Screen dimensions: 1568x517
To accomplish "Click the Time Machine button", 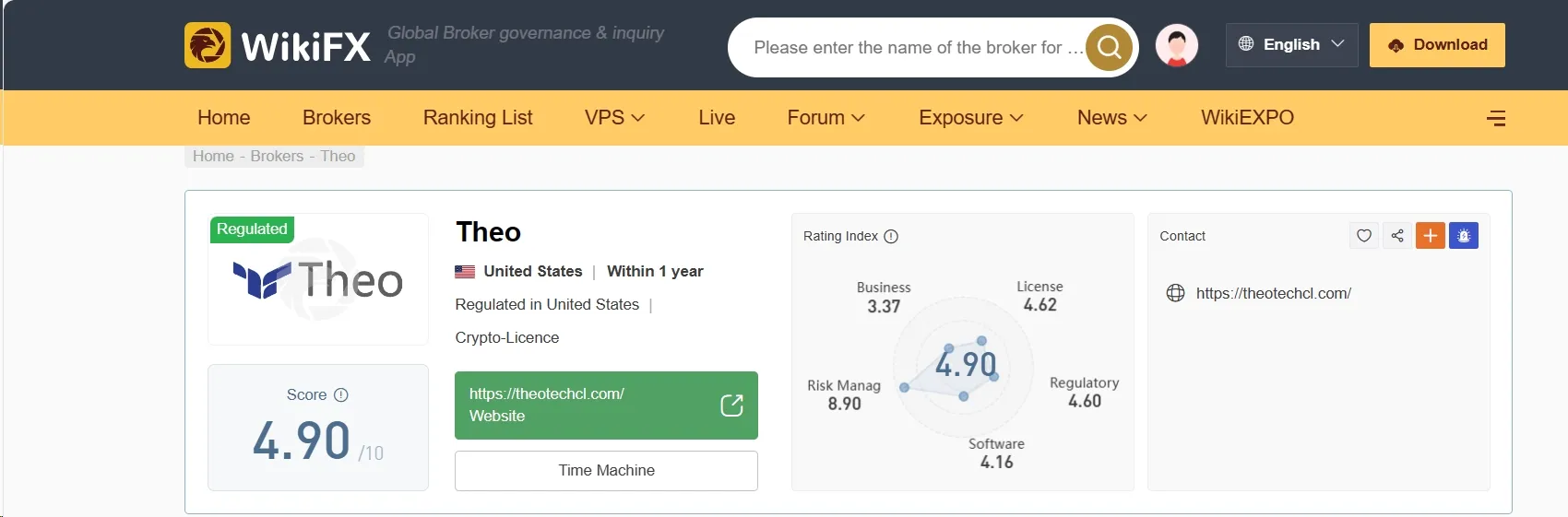I will (606, 471).
